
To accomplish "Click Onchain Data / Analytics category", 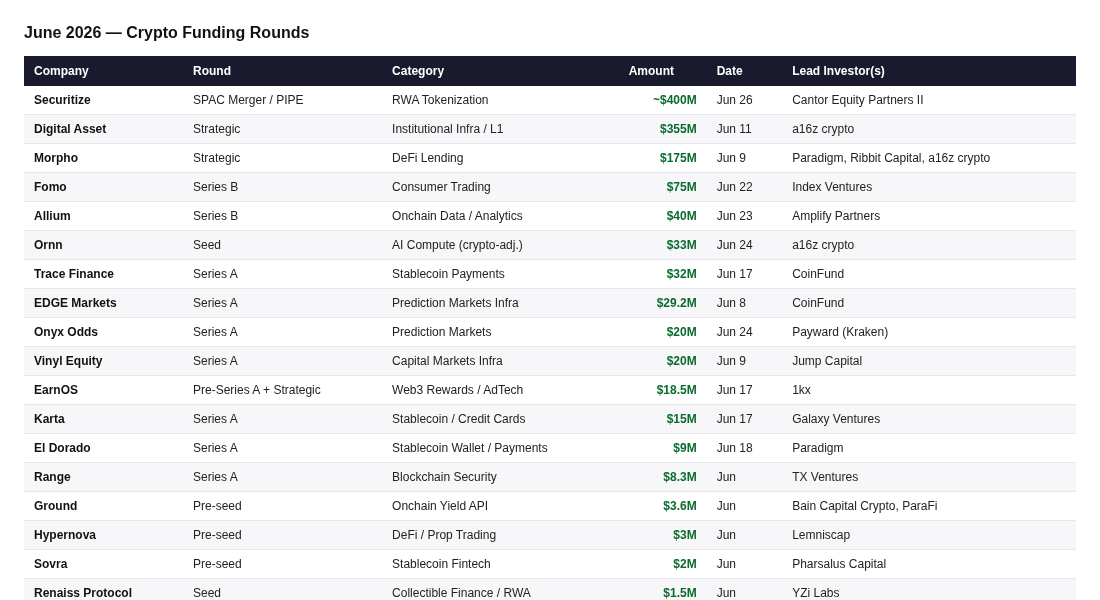I will coord(457,216).
